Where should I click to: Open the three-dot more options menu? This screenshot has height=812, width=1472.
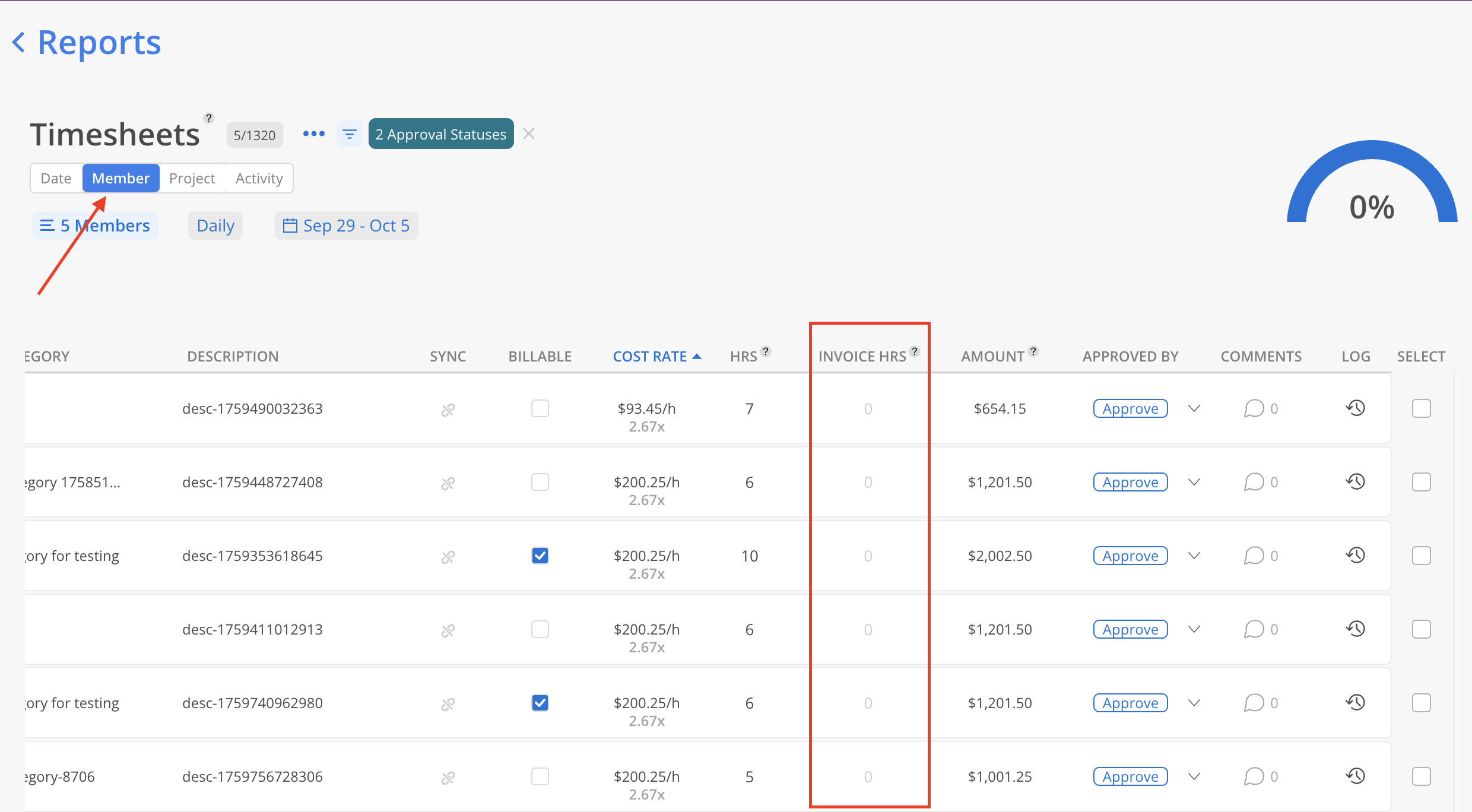tap(313, 134)
